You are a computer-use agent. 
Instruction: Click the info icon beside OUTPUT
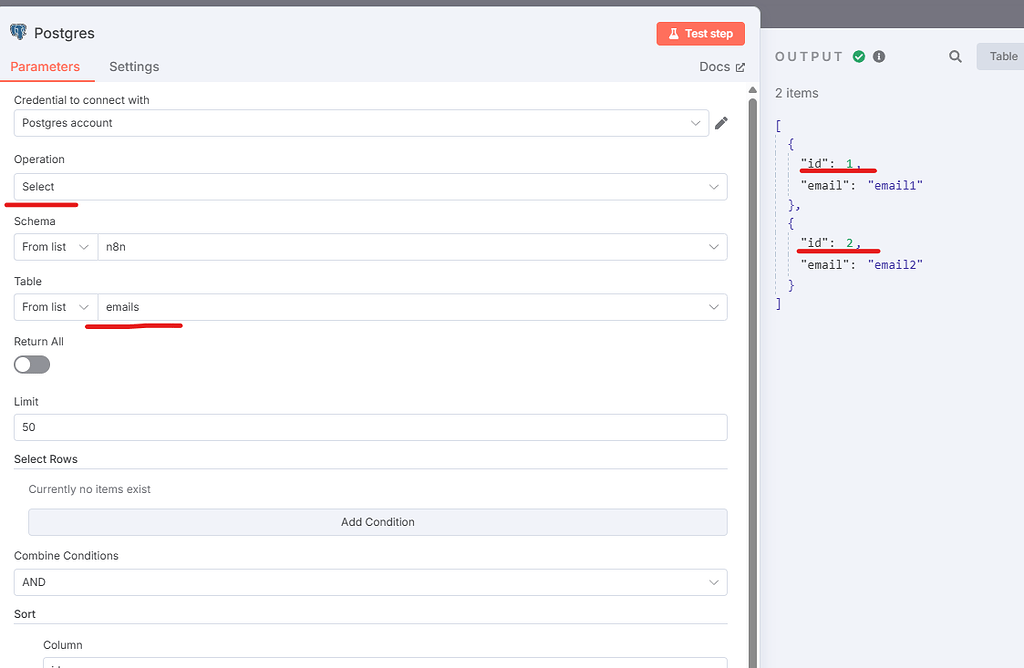tap(878, 56)
